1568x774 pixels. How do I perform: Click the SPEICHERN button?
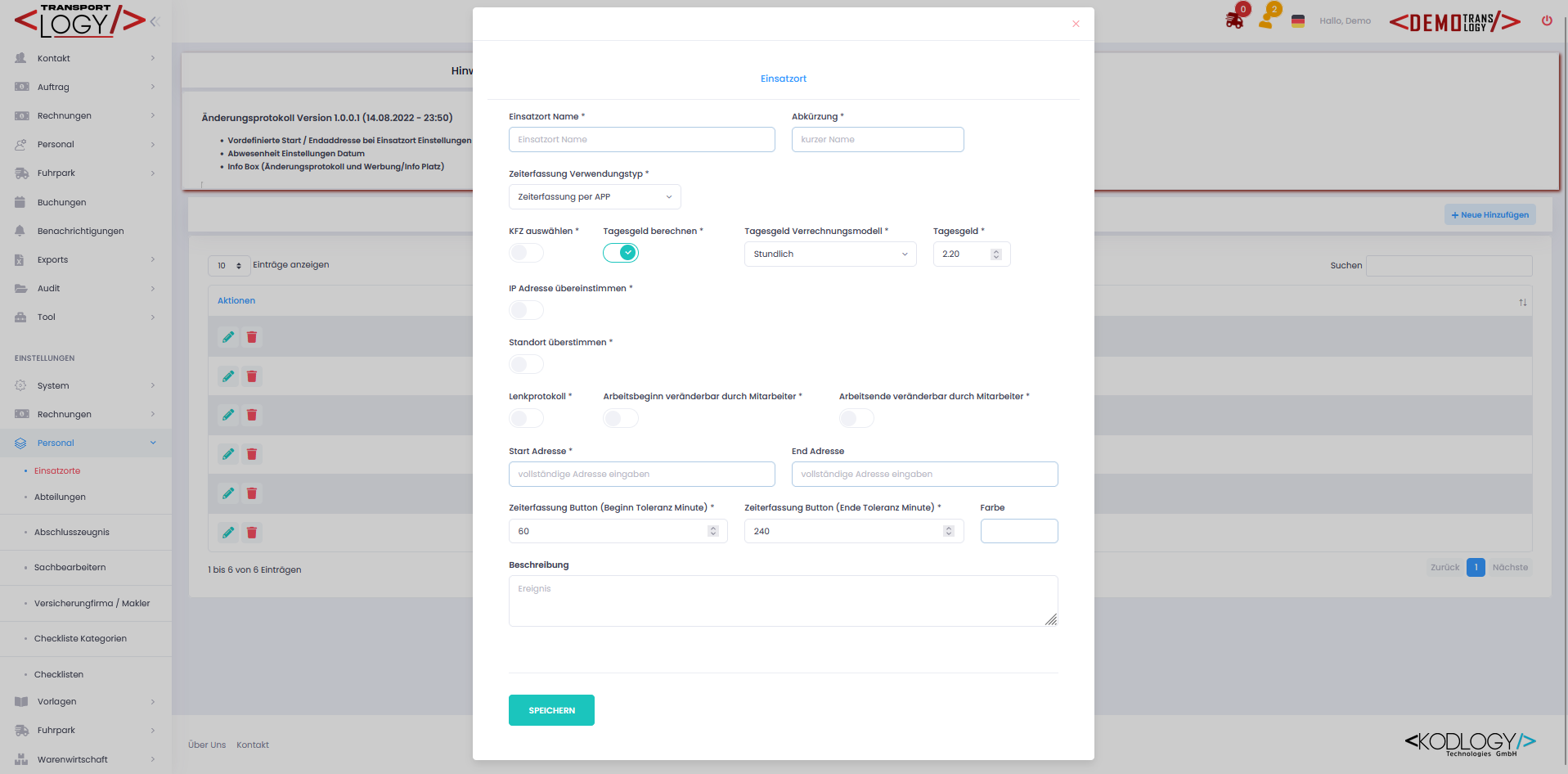[551, 710]
